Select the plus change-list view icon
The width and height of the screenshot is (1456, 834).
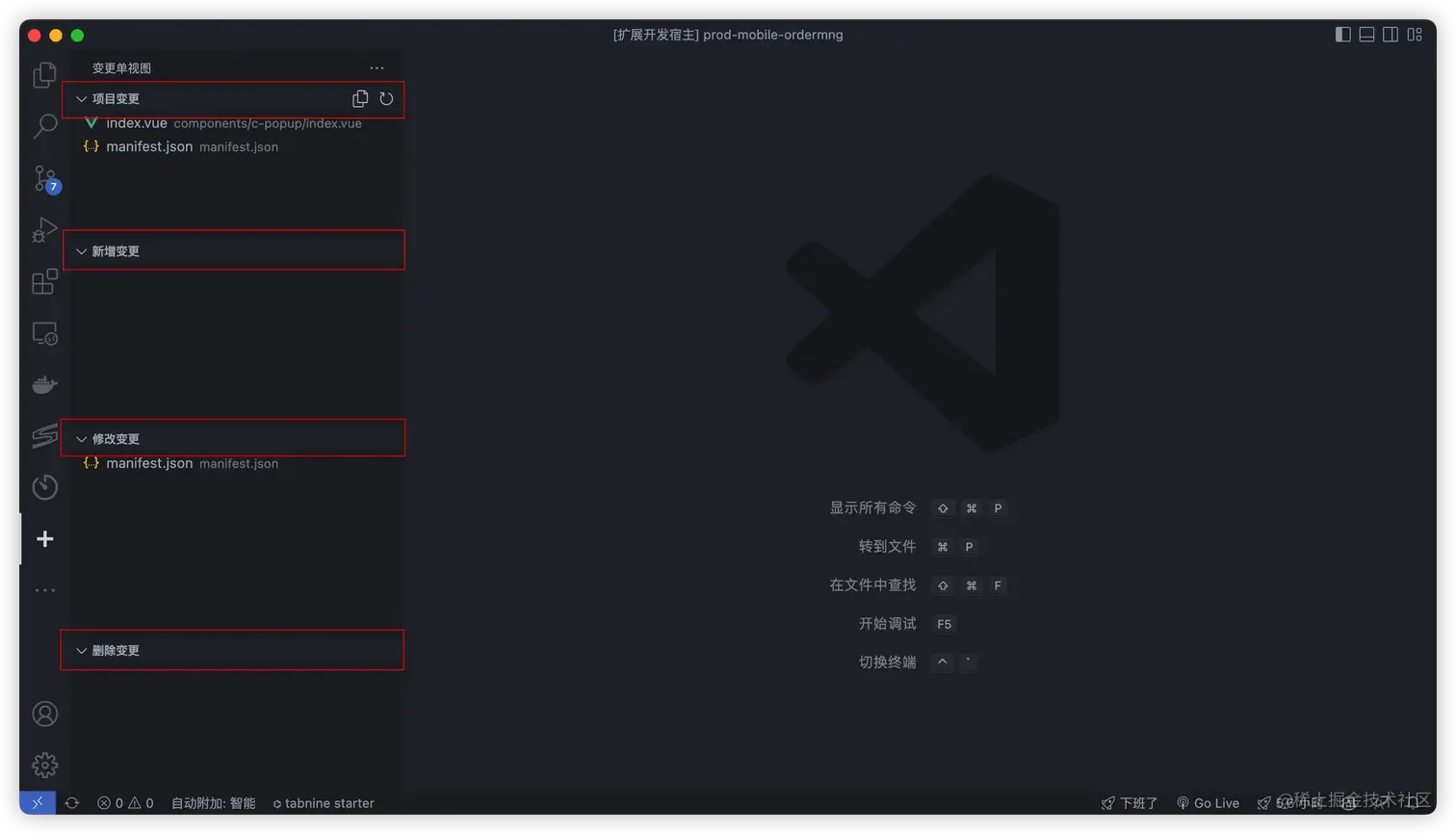coord(44,539)
